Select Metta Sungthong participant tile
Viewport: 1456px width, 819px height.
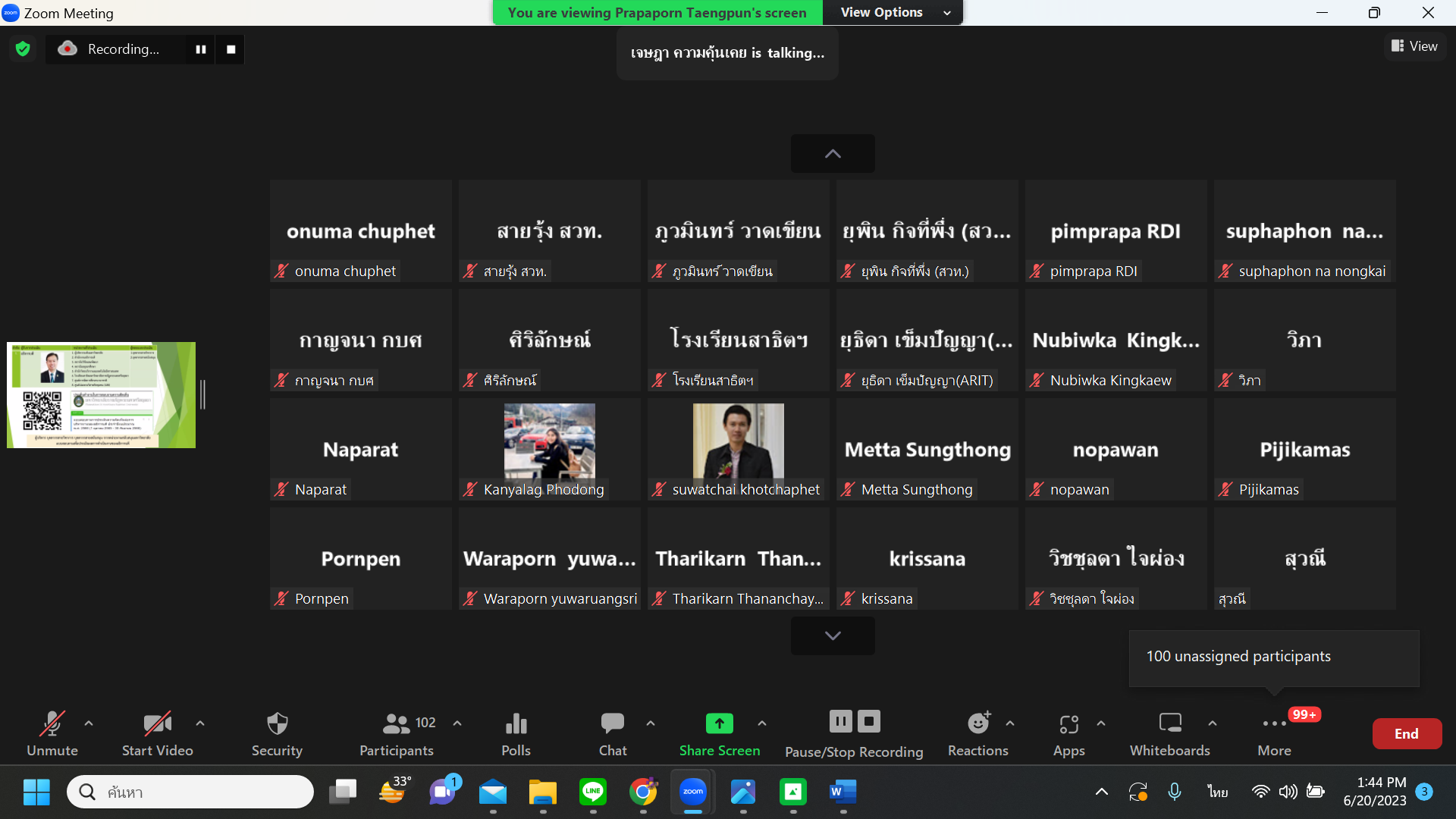tap(927, 450)
